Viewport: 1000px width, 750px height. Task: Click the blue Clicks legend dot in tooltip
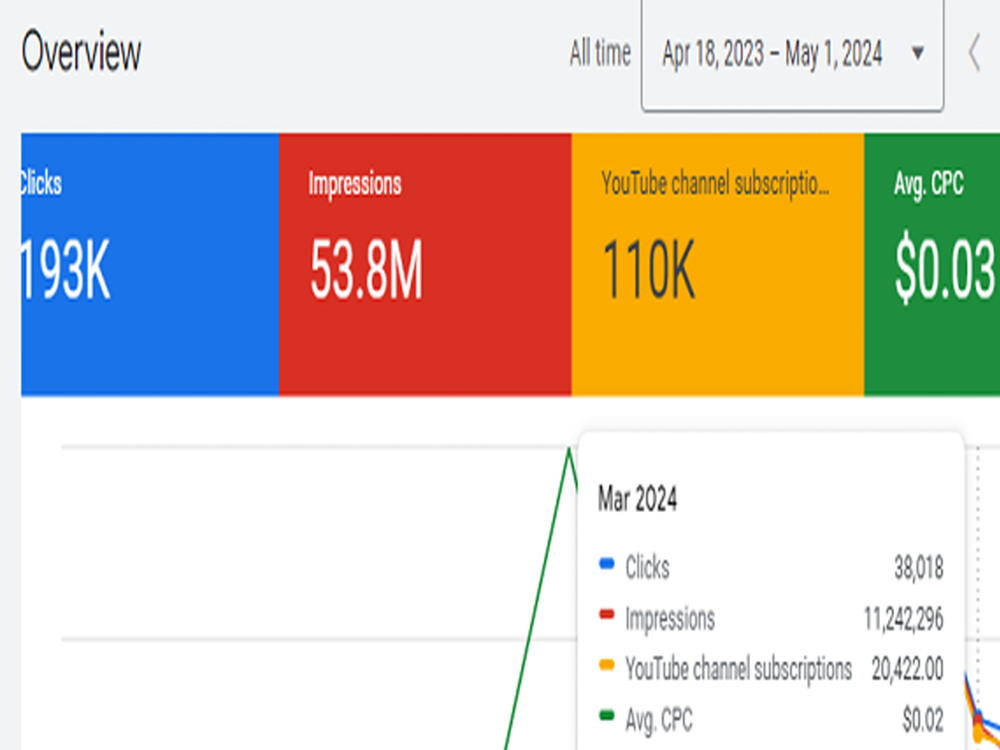click(607, 564)
